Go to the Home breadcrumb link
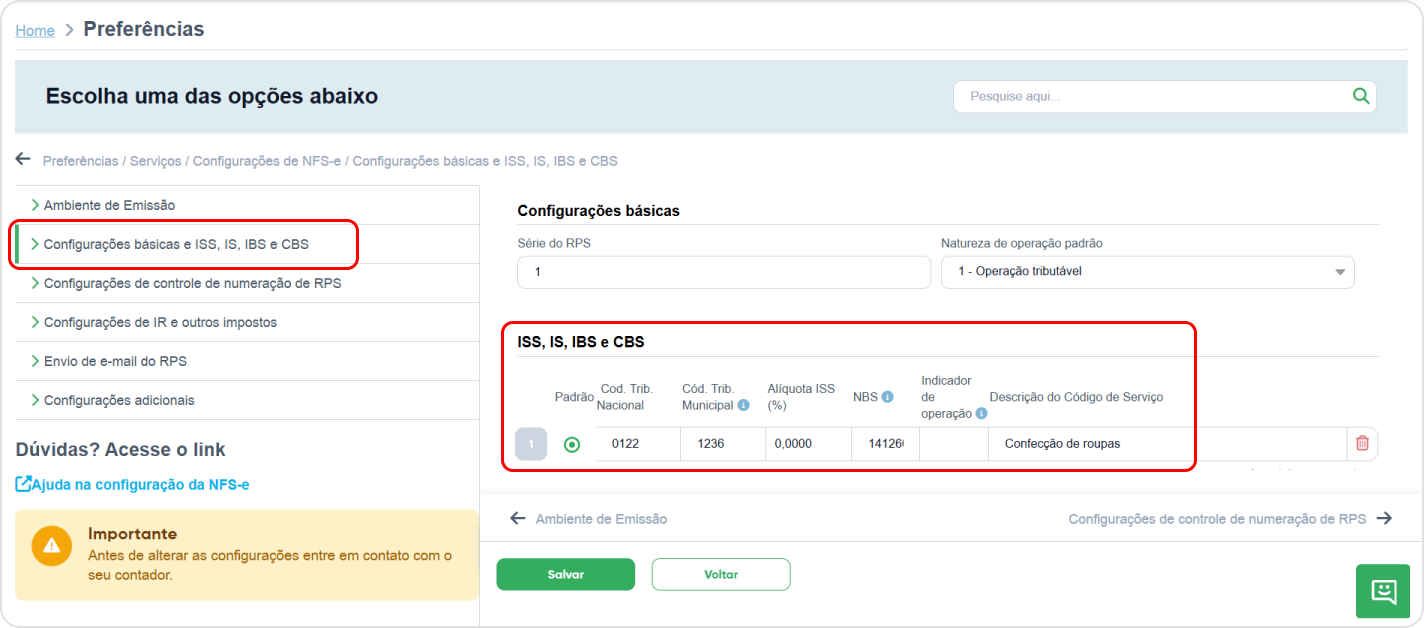 [35, 30]
